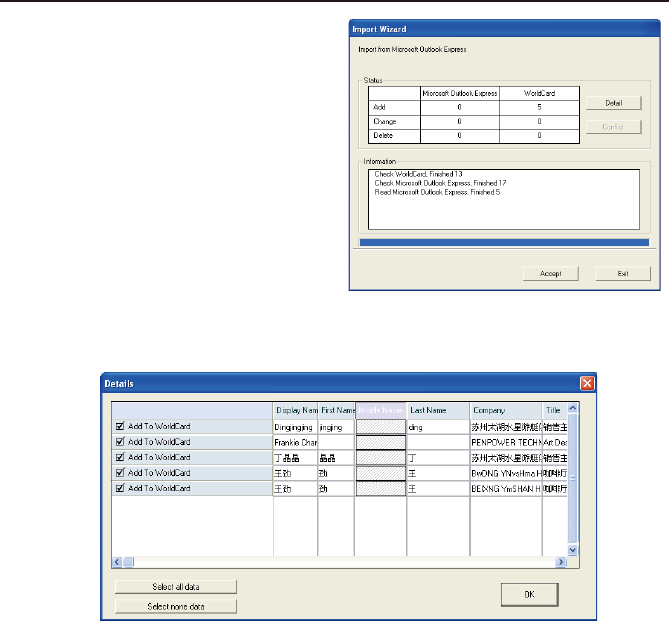This screenshot has width=669, height=621.
Task: Click the Accept button in Import Wizard
Action: 550,274
